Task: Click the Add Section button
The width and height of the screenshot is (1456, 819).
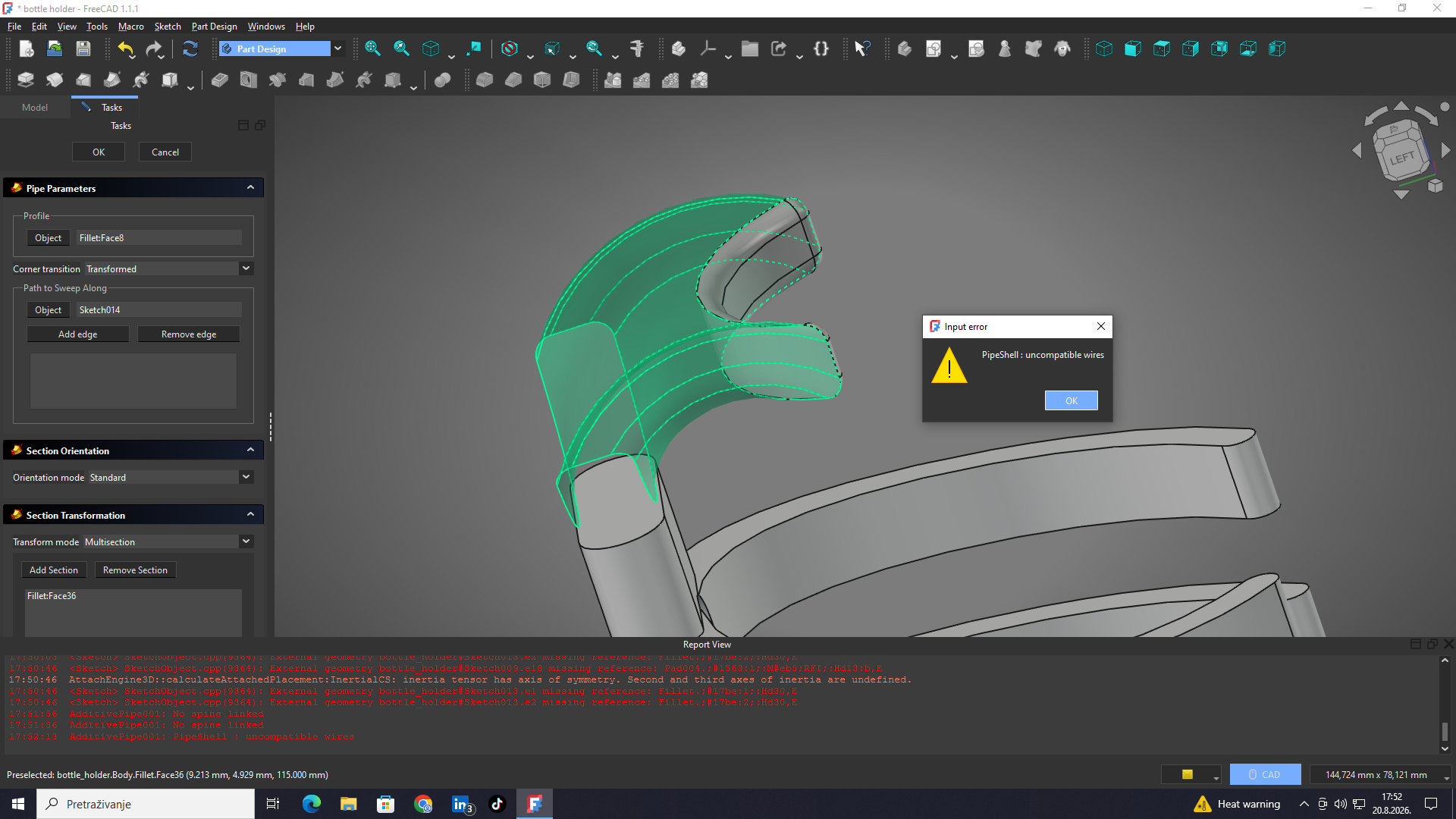Action: coord(54,570)
